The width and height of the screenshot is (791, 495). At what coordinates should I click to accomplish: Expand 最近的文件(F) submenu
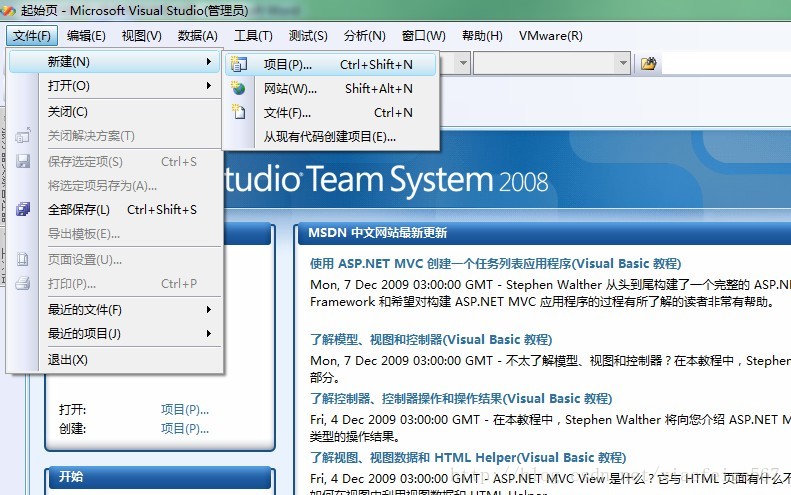115,309
